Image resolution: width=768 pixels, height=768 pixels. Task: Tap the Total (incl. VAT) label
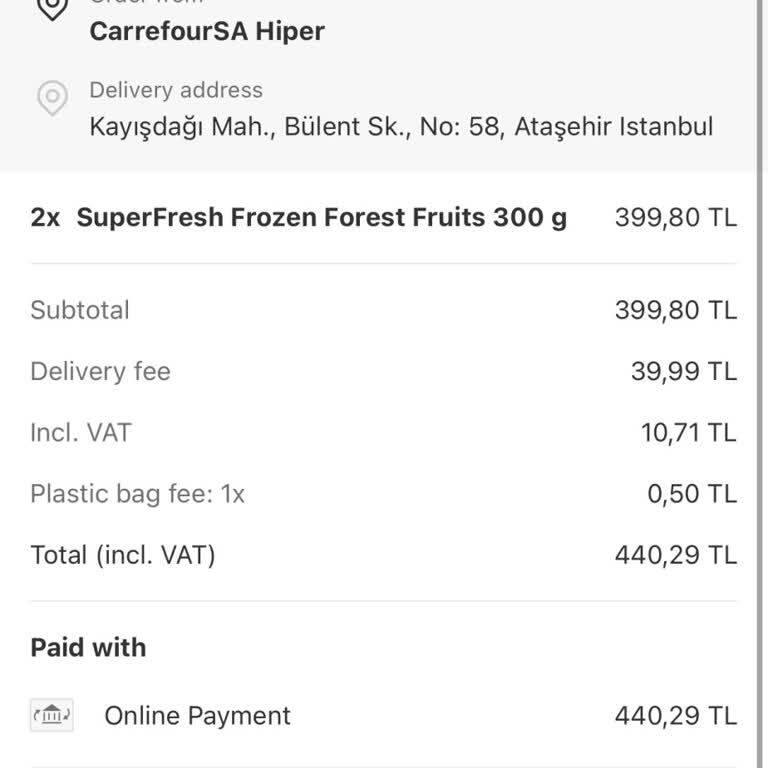[x=123, y=555]
